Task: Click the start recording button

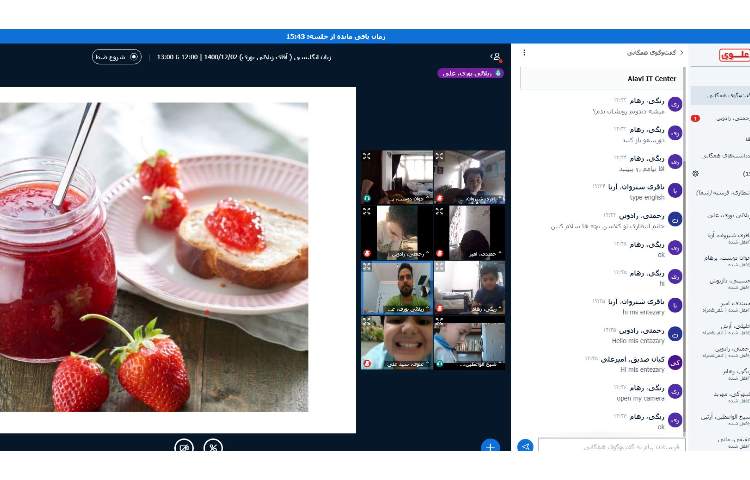Action: pos(117,57)
